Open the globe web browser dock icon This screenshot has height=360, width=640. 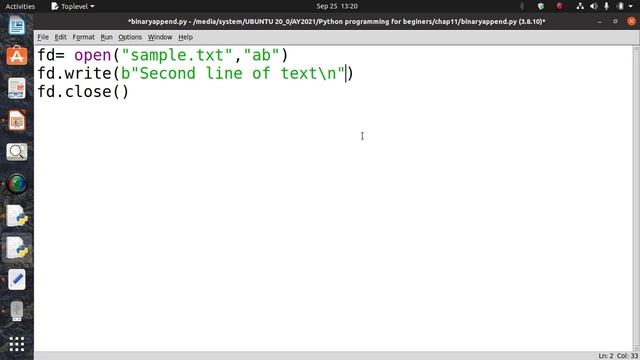pyautogui.click(x=17, y=184)
